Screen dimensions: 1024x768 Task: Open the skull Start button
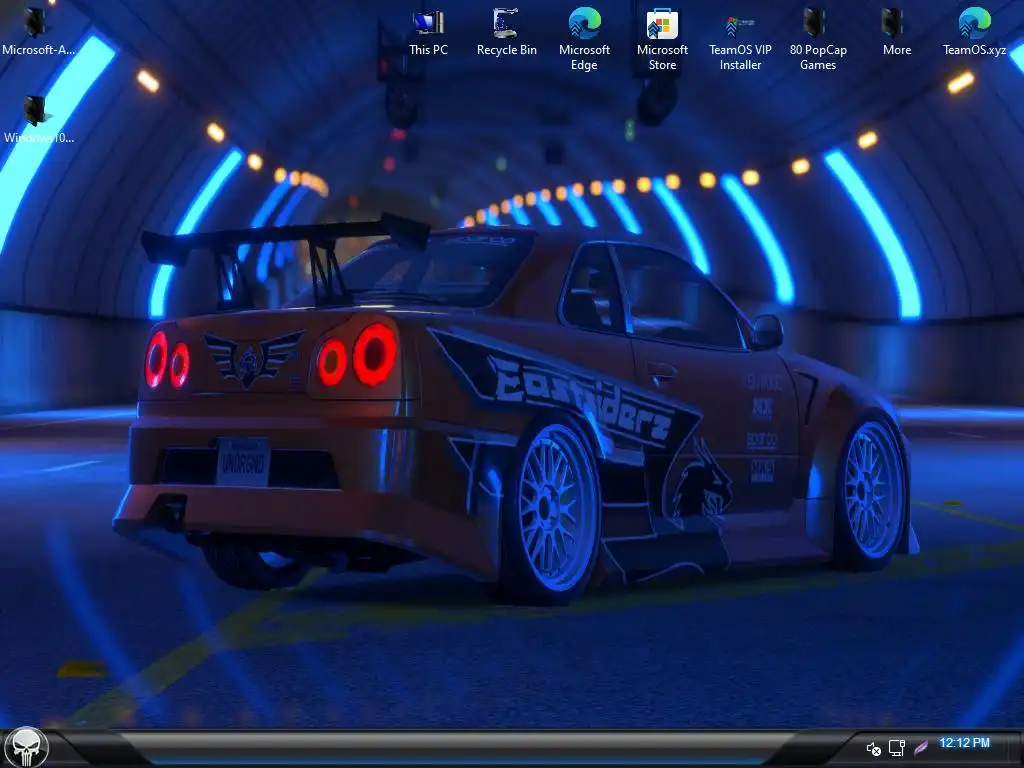pos(27,748)
